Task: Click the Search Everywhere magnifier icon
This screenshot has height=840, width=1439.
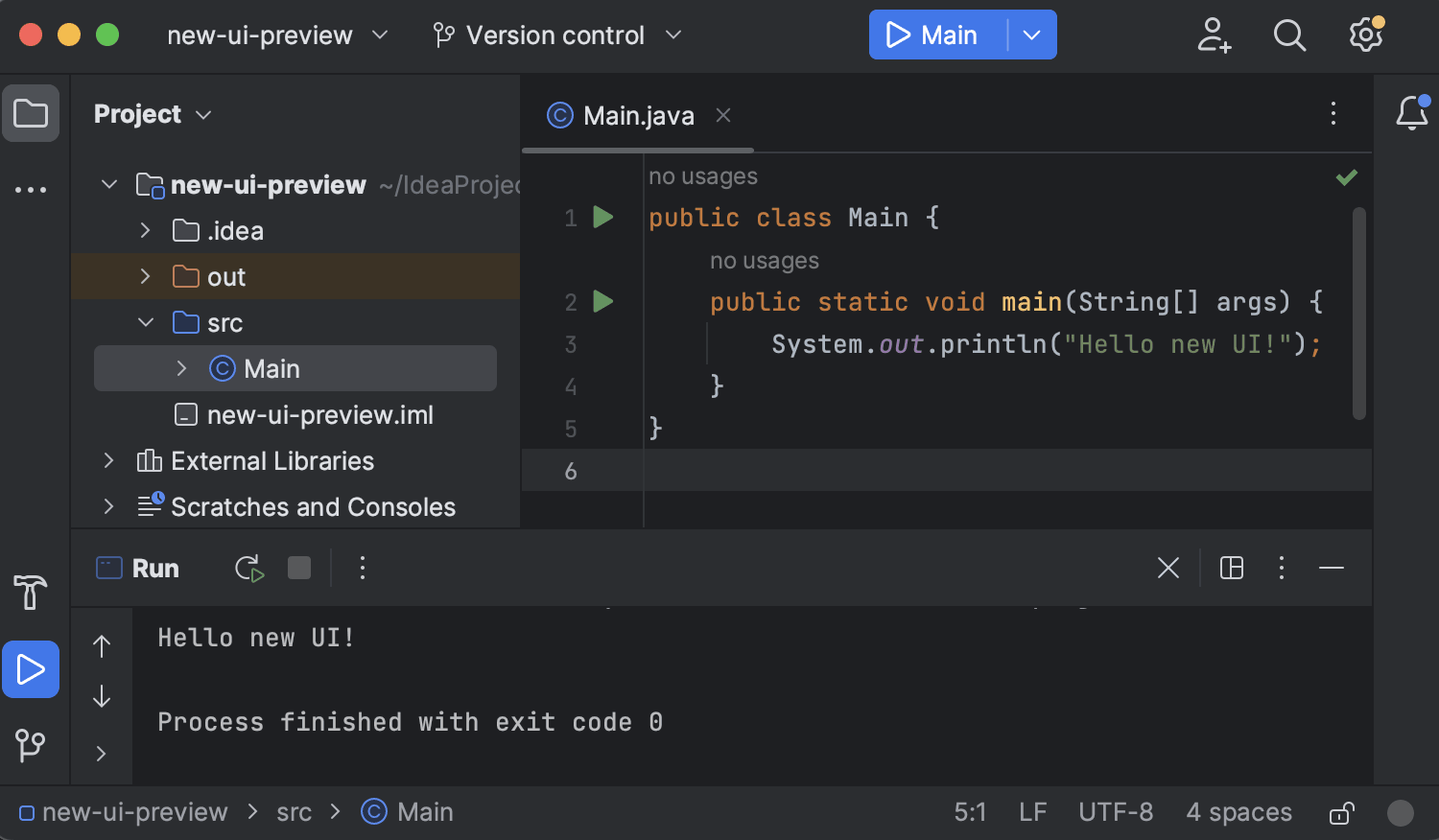Action: pos(1289,35)
